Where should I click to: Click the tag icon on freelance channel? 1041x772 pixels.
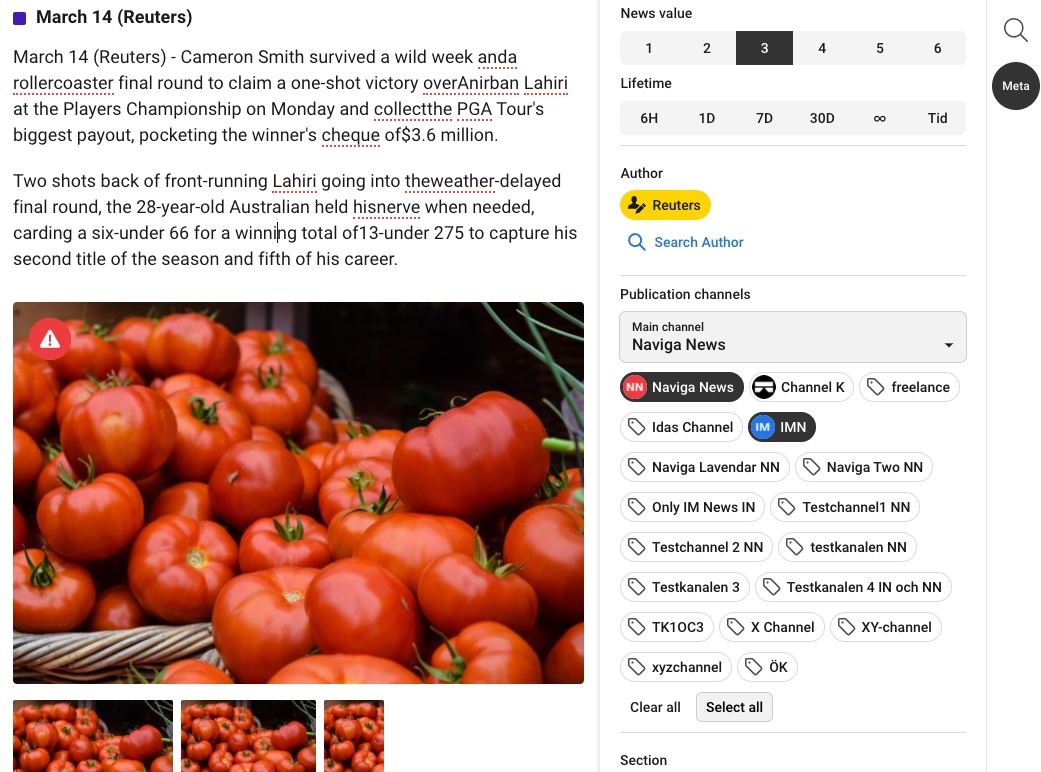point(876,387)
